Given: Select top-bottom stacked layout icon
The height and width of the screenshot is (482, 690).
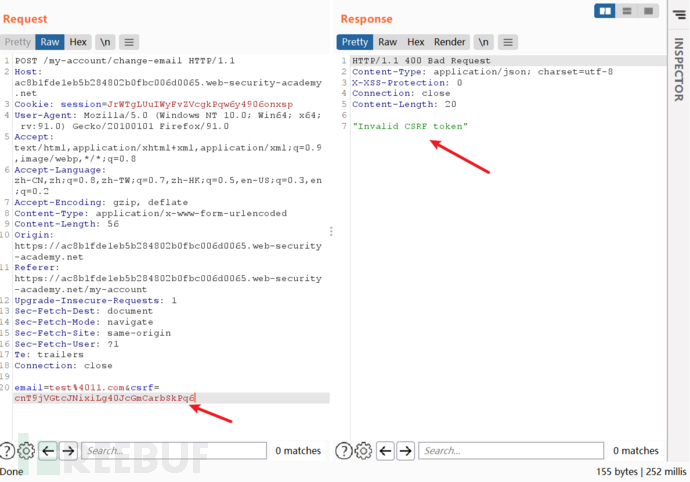Looking at the screenshot, I should [x=627, y=11].
